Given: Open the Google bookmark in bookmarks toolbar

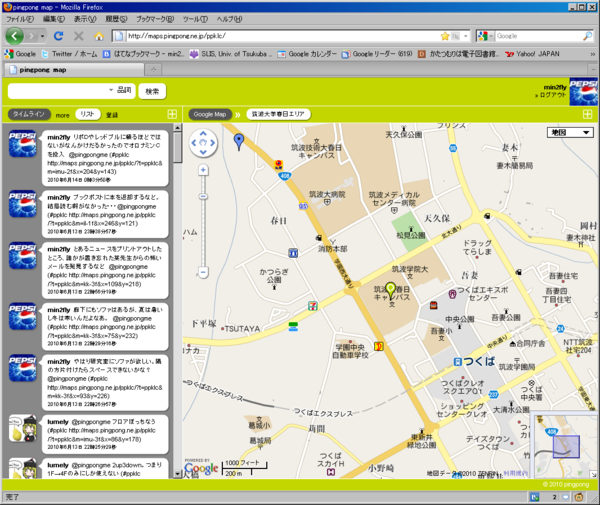Looking at the screenshot, I should pyautogui.click(x=20, y=54).
